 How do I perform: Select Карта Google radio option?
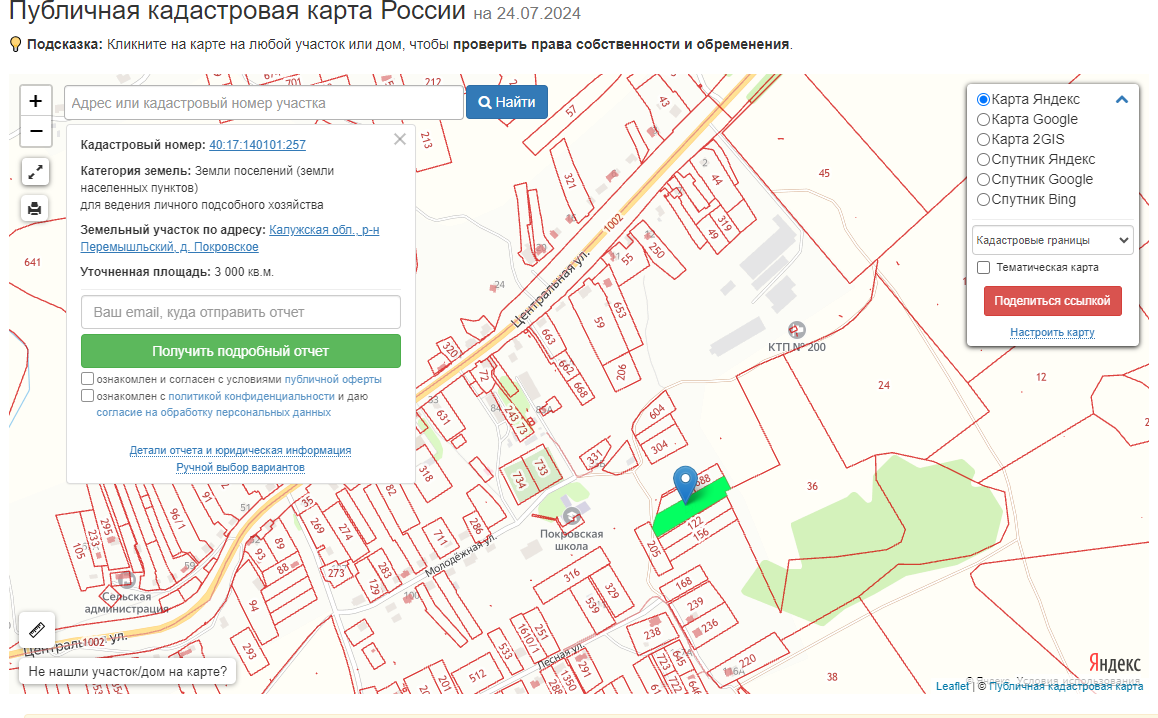click(x=983, y=120)
